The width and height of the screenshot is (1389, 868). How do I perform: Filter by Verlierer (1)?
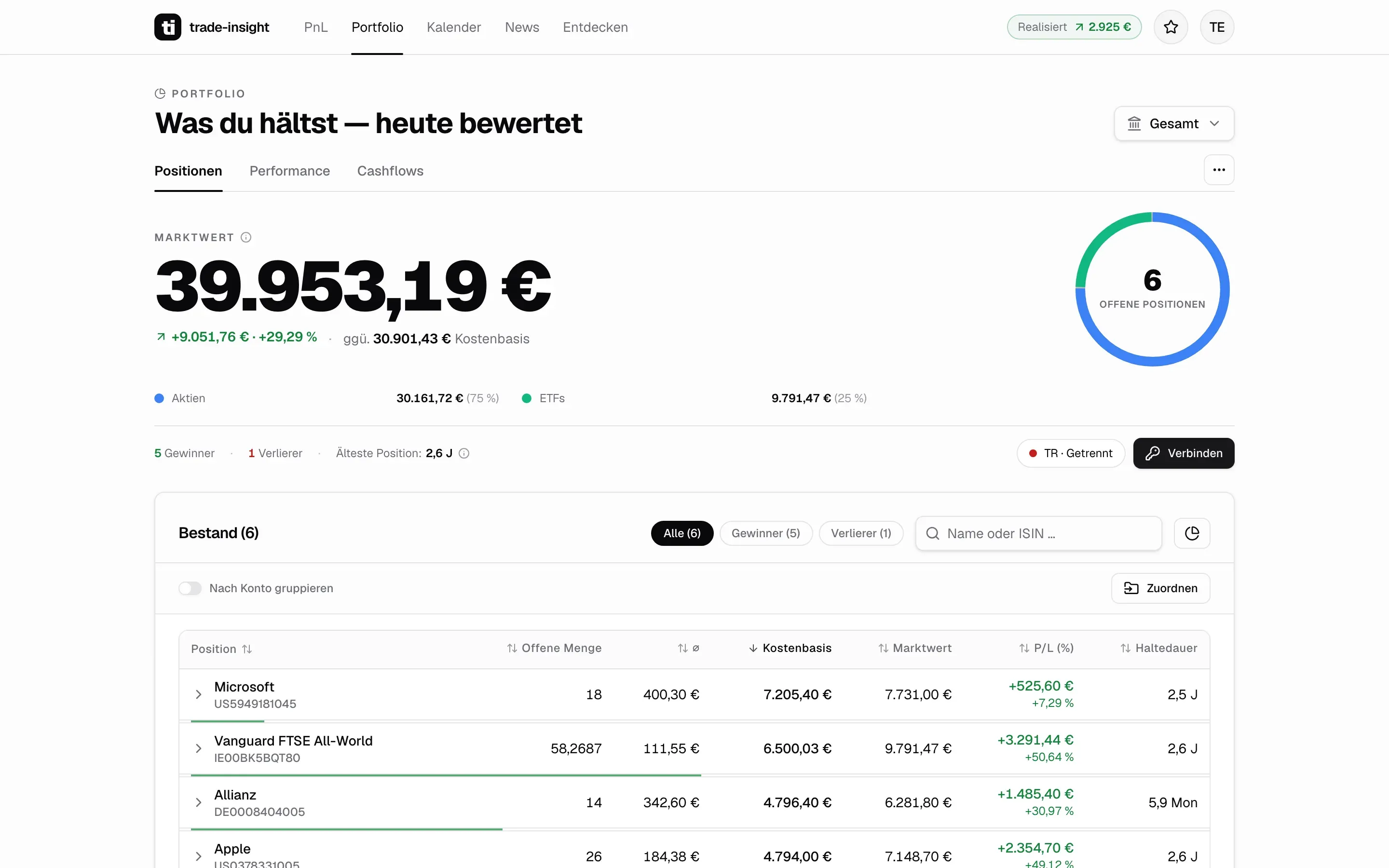[x=861, y=533]
